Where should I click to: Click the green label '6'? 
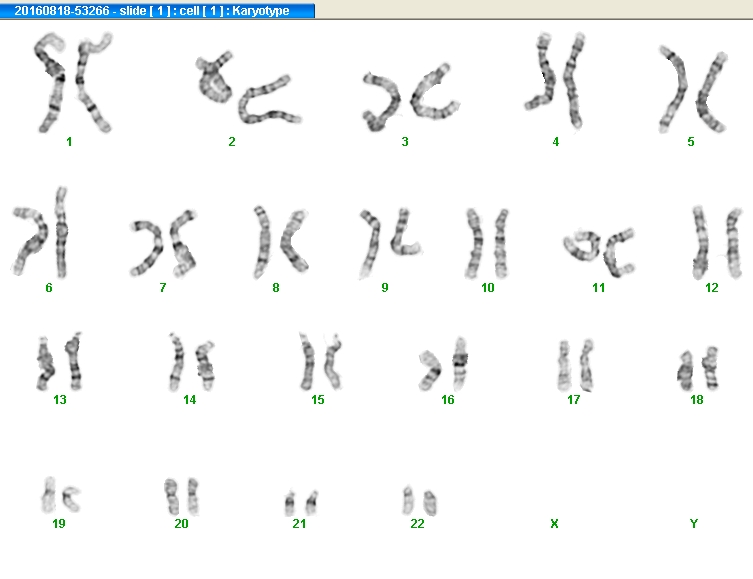coord(49,288)
